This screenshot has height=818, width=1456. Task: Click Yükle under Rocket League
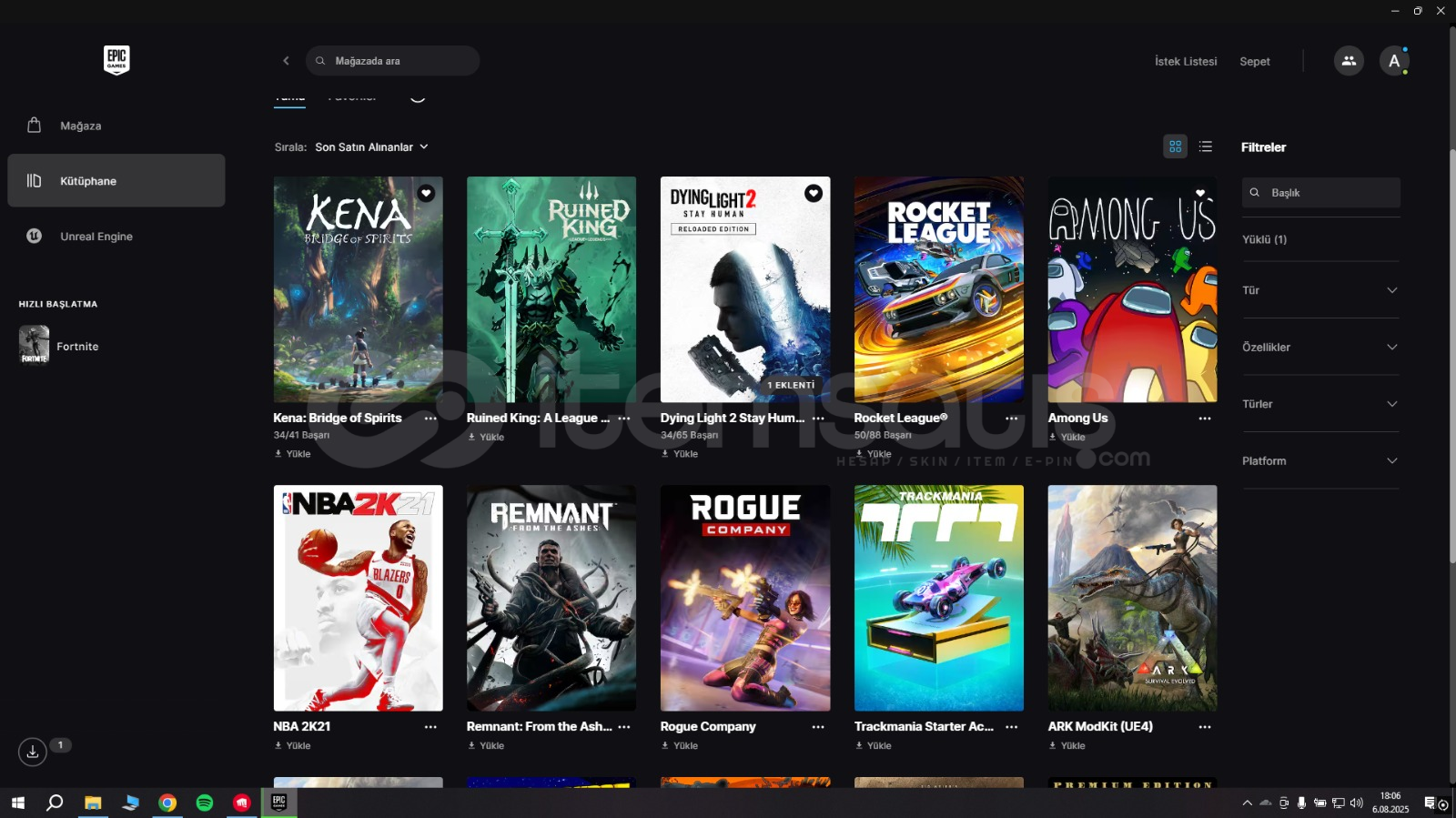point(874,454)
